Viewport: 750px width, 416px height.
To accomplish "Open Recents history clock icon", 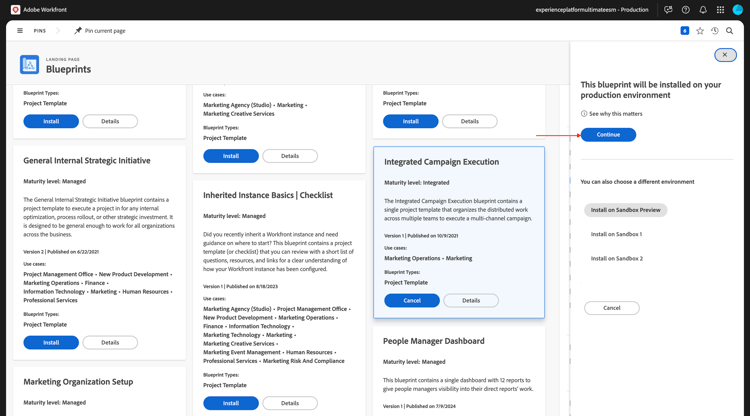I will tap(715, 31).
